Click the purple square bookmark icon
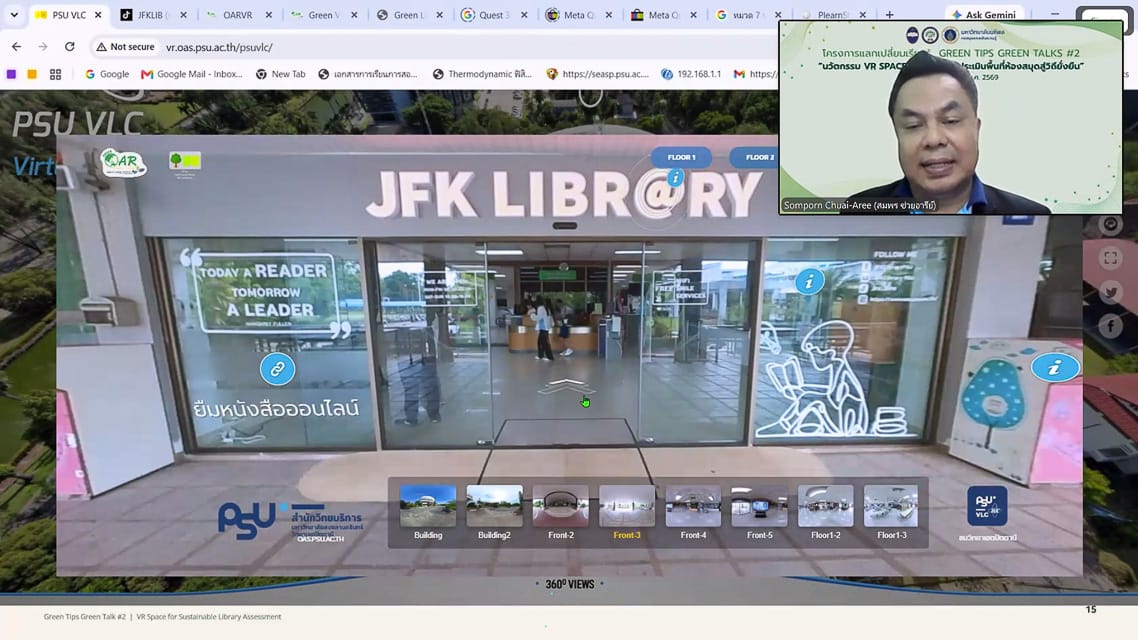The height and width of the screenshot is (640, 1138). [11, 74]
